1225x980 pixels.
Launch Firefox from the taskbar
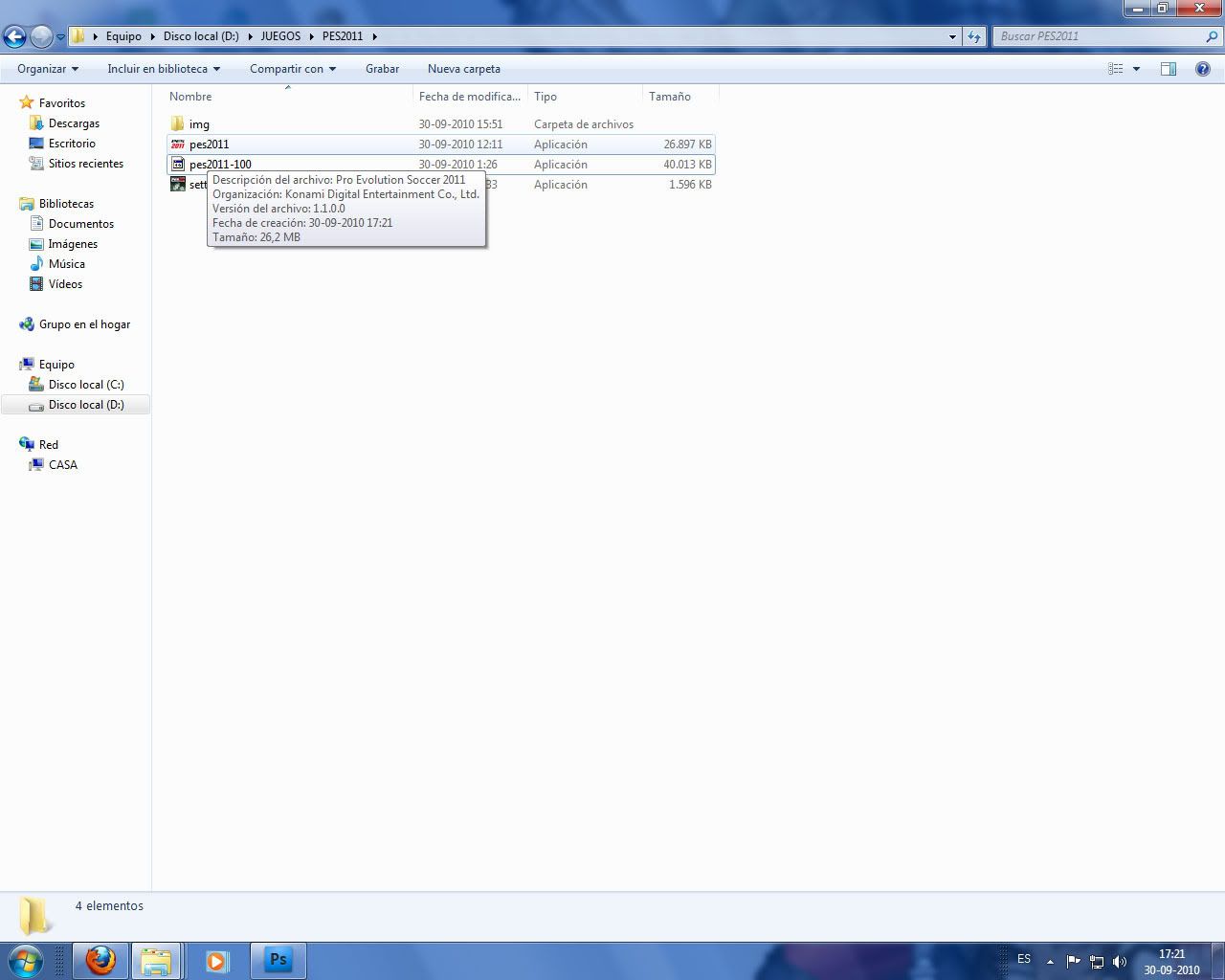tap(100, 960)
